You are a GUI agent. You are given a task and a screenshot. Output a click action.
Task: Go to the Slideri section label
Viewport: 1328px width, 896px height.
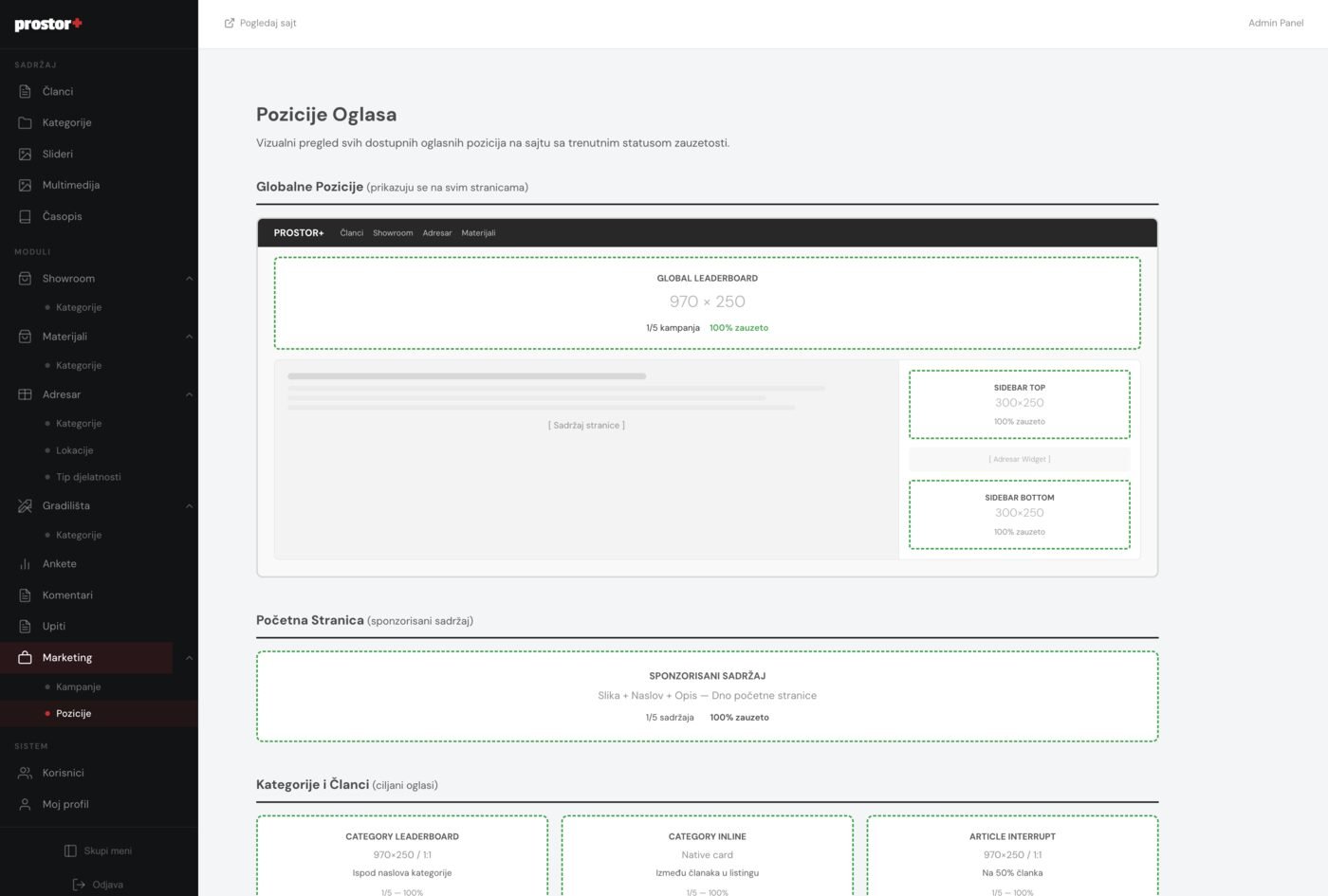click(x=58, y=154)
